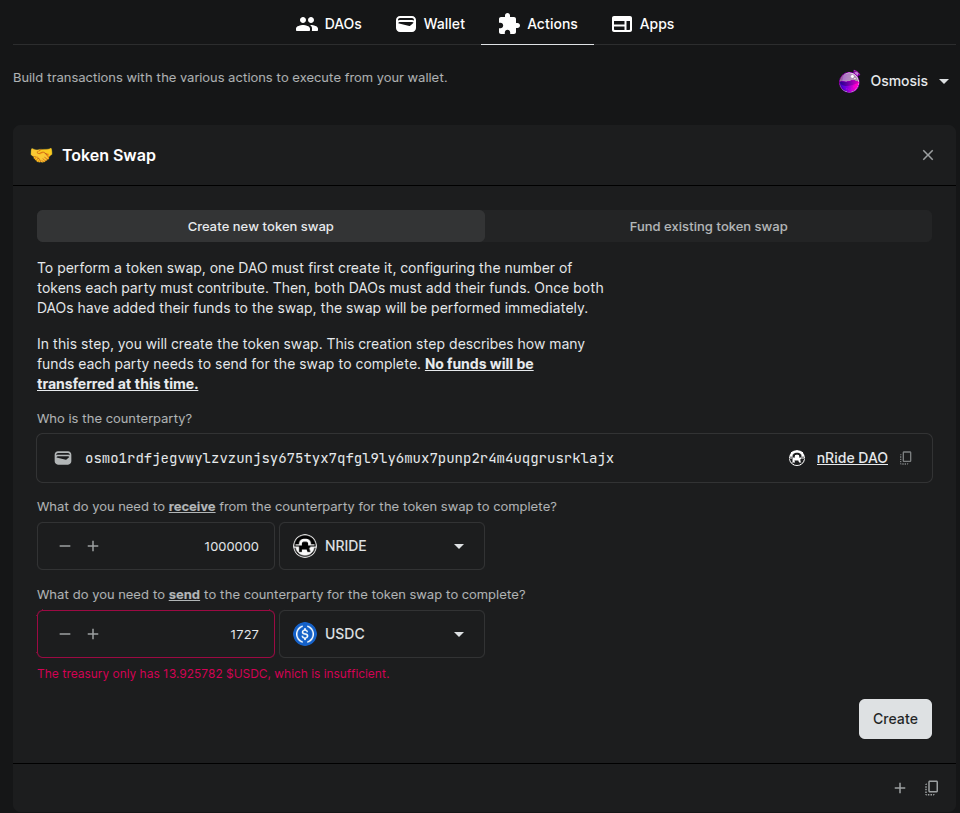960x813 pixels.
Task: Click the insufficient treasury USDC error message
Action: click(214, 673)
